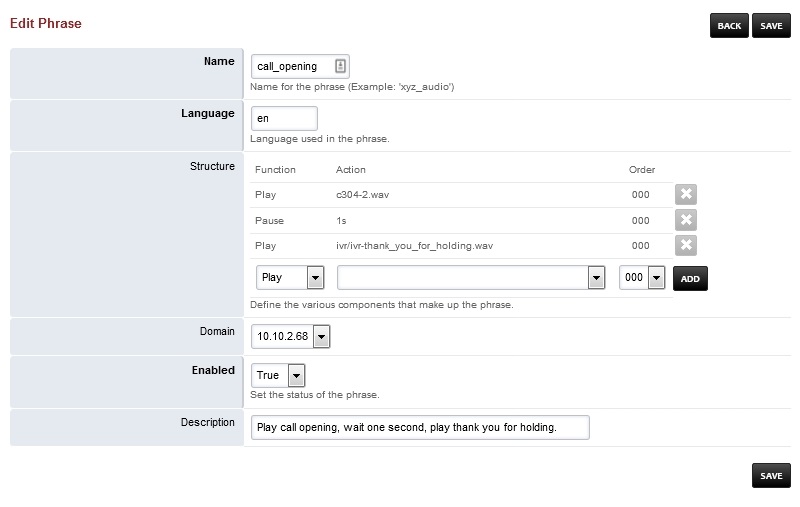800x507 pixels.
Task: Click the ADD button in Structure
Action: 690,279
